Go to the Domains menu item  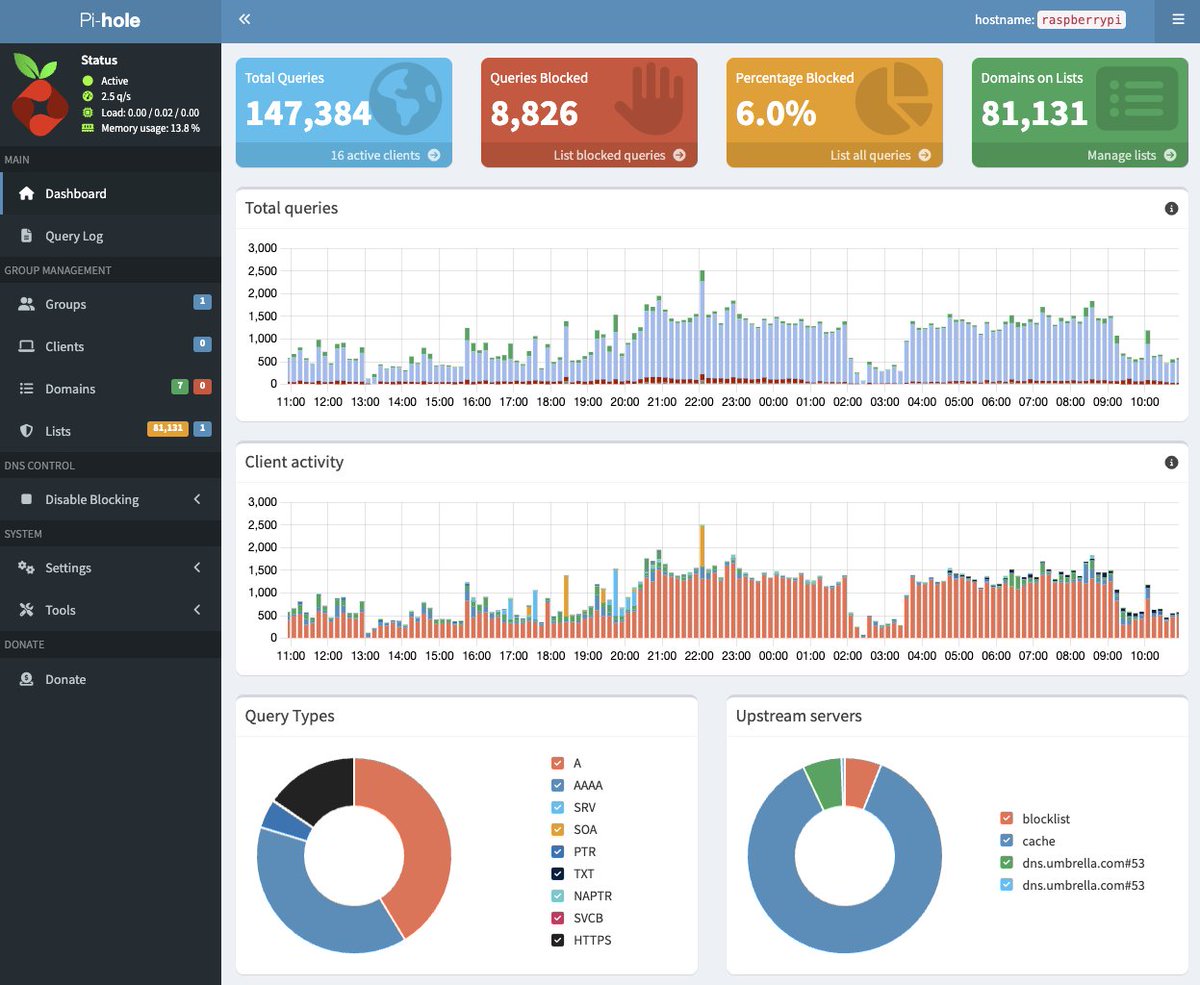pos(110,389)
